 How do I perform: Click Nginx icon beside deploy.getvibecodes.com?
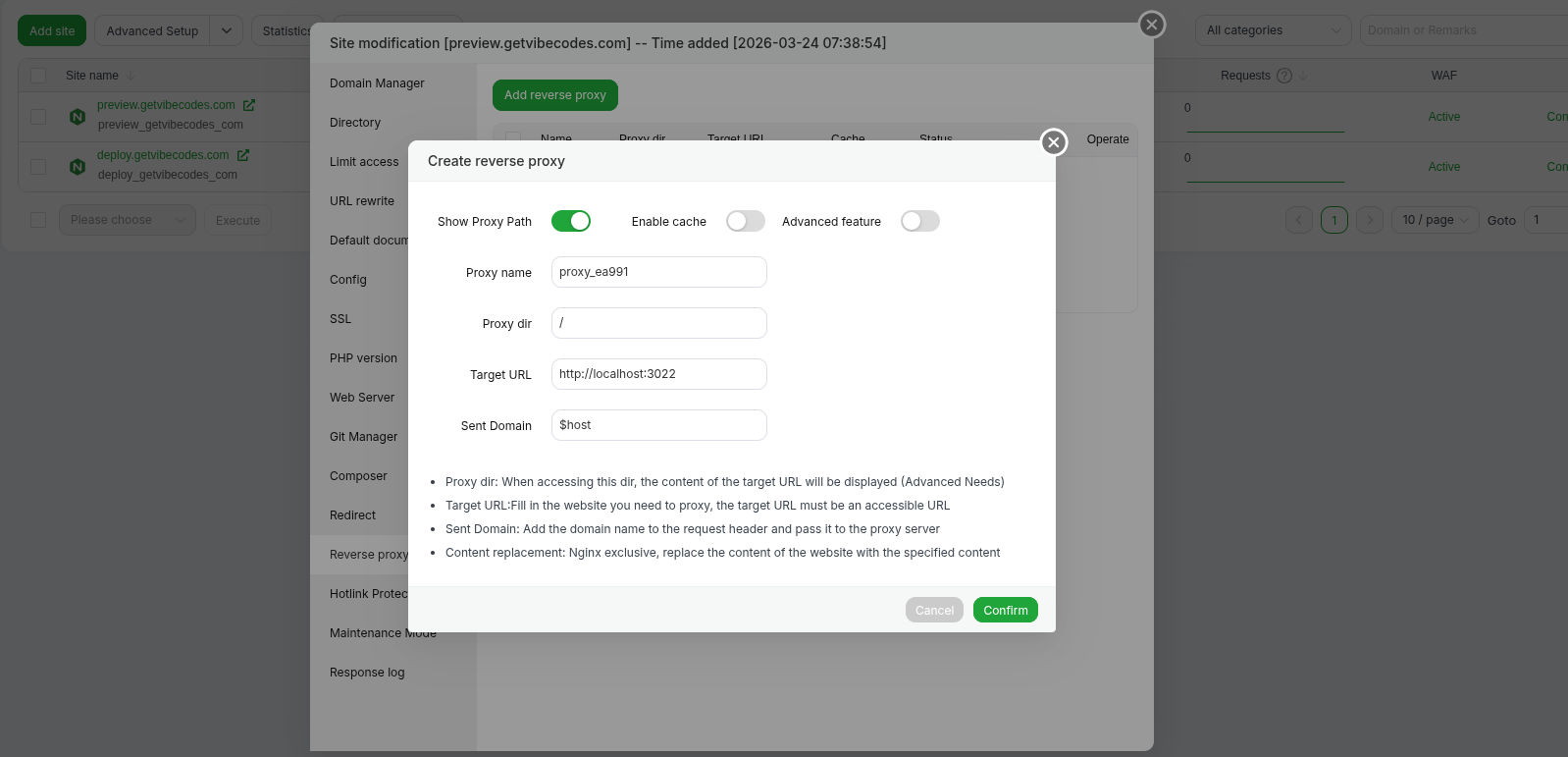point(78,167)
